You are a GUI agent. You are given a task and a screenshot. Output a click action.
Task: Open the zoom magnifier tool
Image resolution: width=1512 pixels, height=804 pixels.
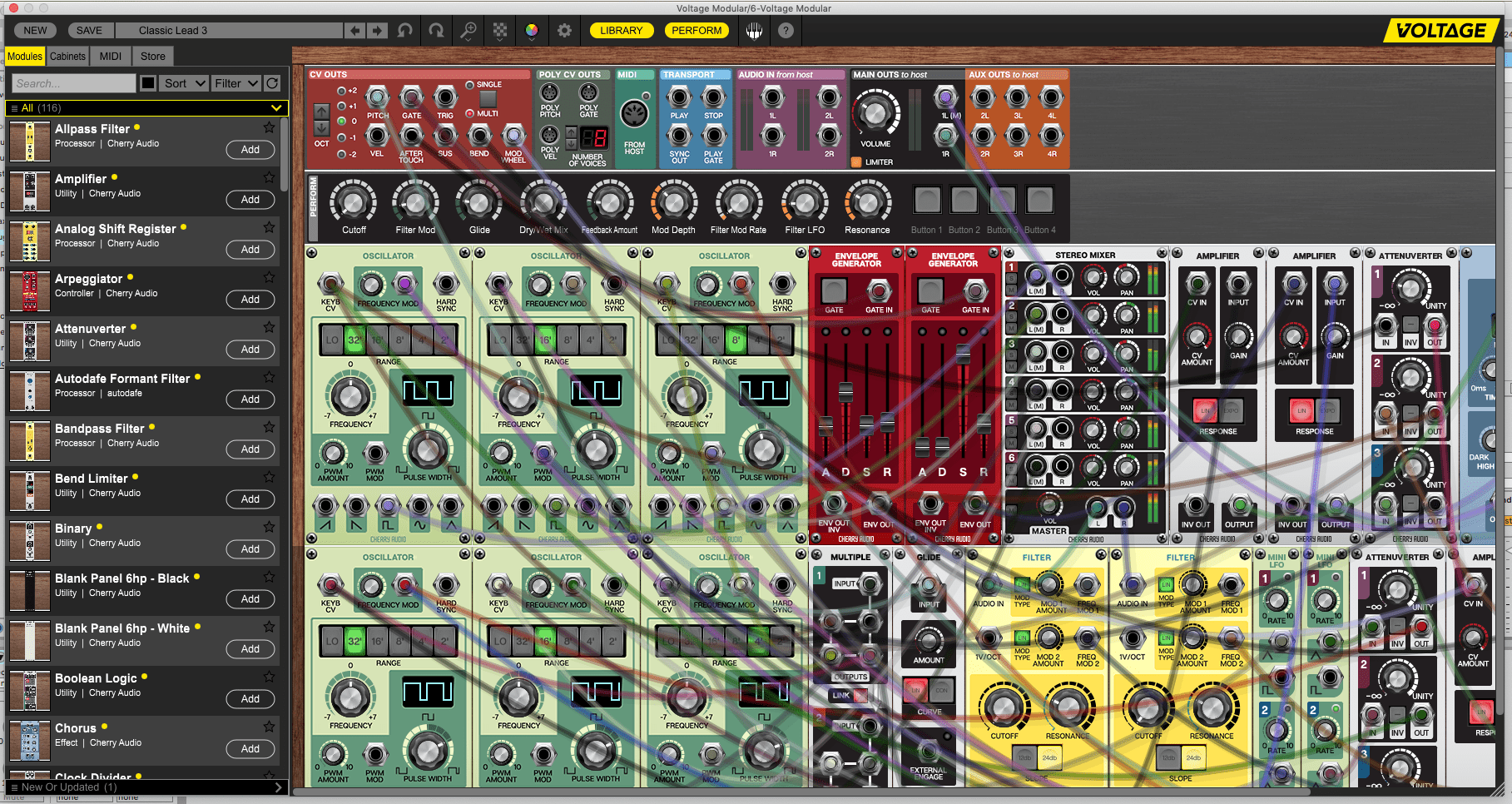tap(468, 31)
